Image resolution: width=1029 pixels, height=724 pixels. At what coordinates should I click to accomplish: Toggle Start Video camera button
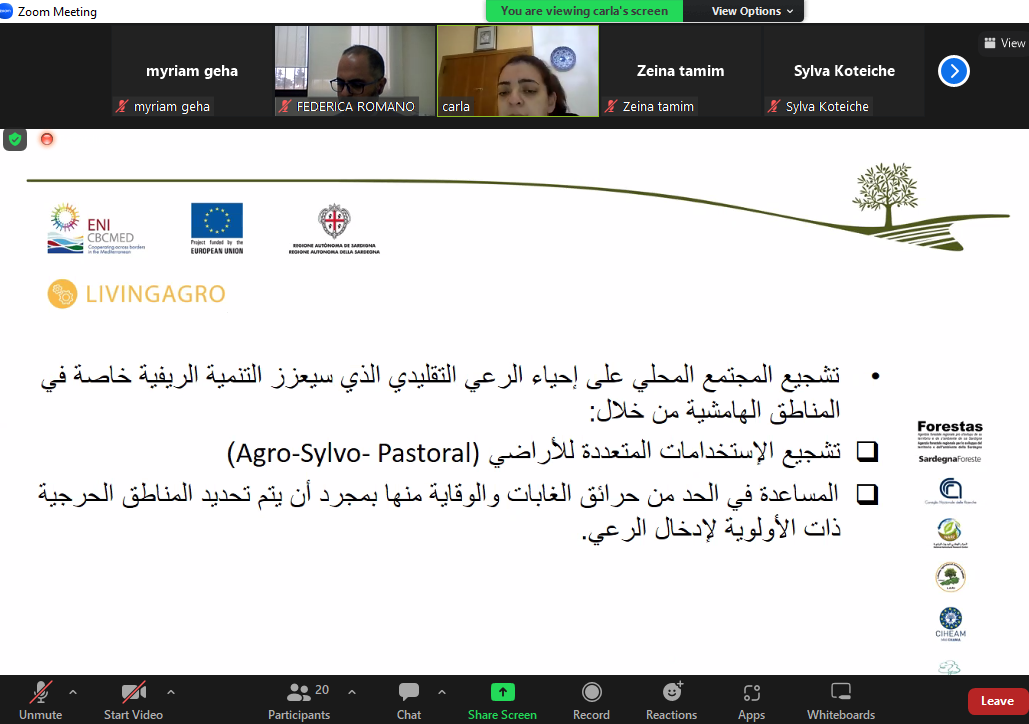click(133, 692)
